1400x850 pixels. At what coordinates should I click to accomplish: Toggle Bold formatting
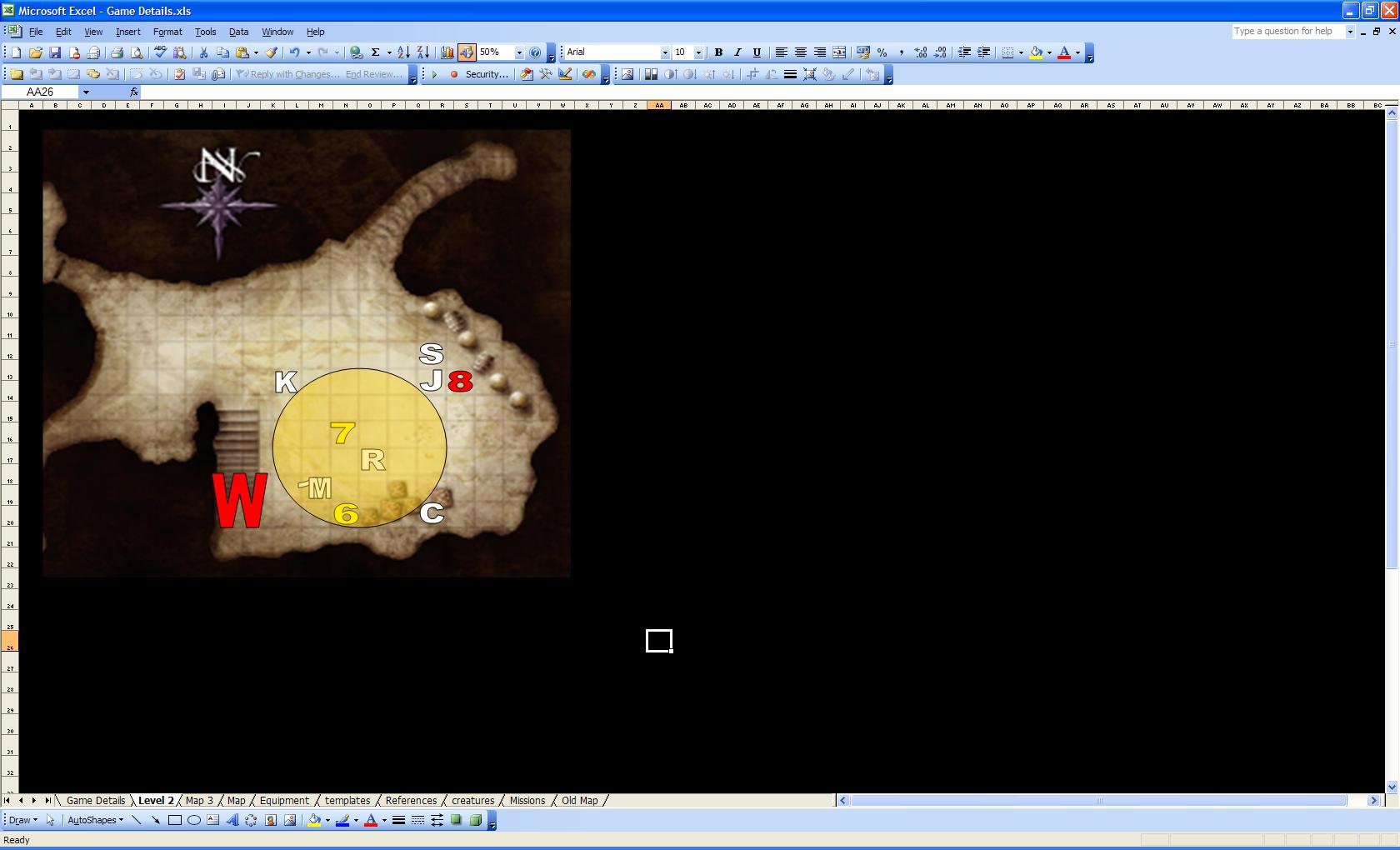tap(718, 52)
